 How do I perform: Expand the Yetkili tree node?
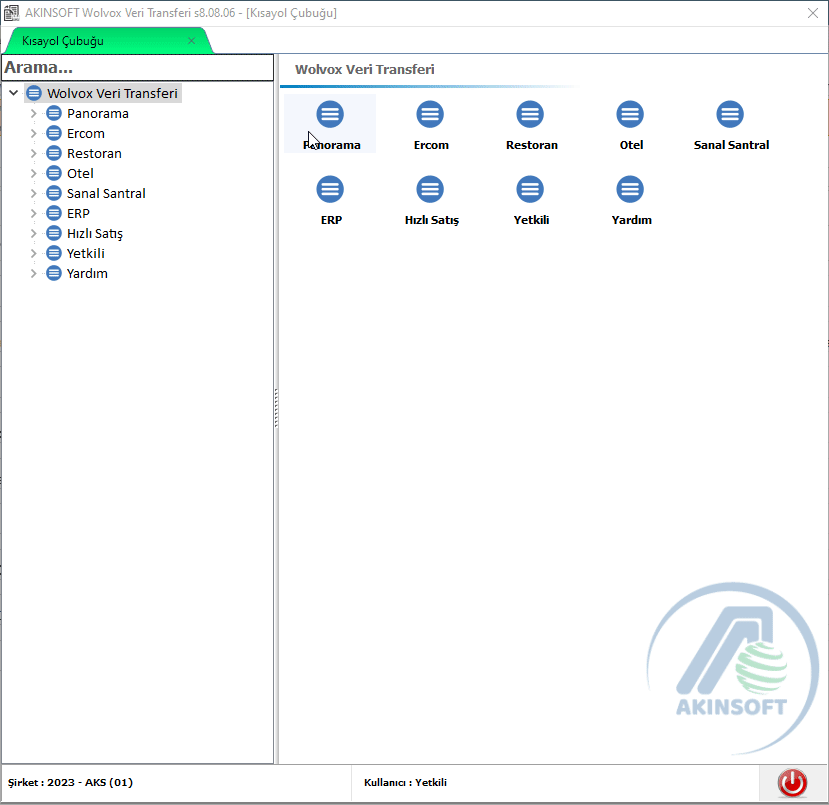33,254
